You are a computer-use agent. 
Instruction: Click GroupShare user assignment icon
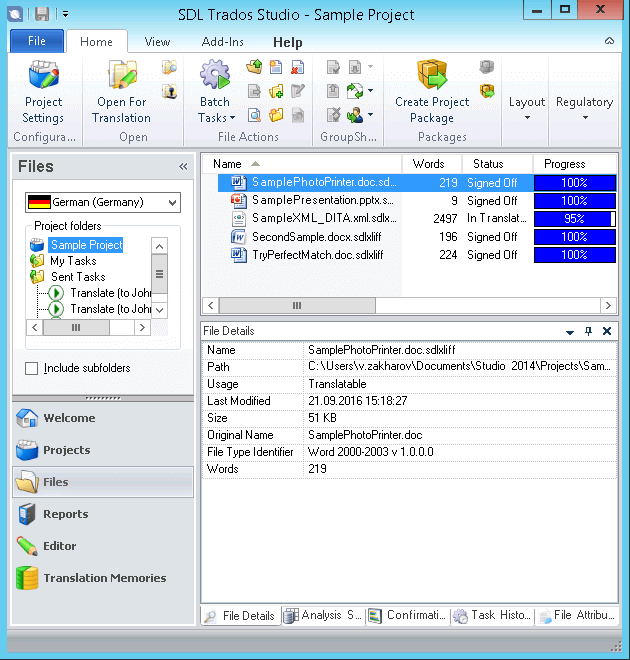(x=355, y=115)
